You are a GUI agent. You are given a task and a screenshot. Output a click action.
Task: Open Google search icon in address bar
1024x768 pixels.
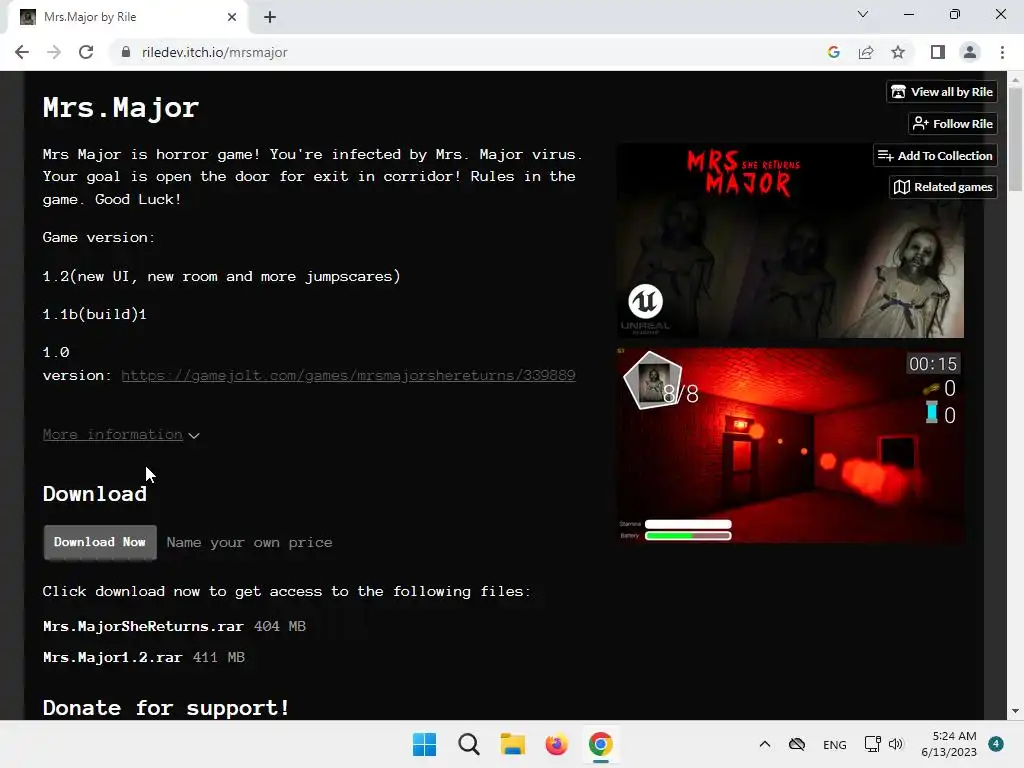[833, 52]
